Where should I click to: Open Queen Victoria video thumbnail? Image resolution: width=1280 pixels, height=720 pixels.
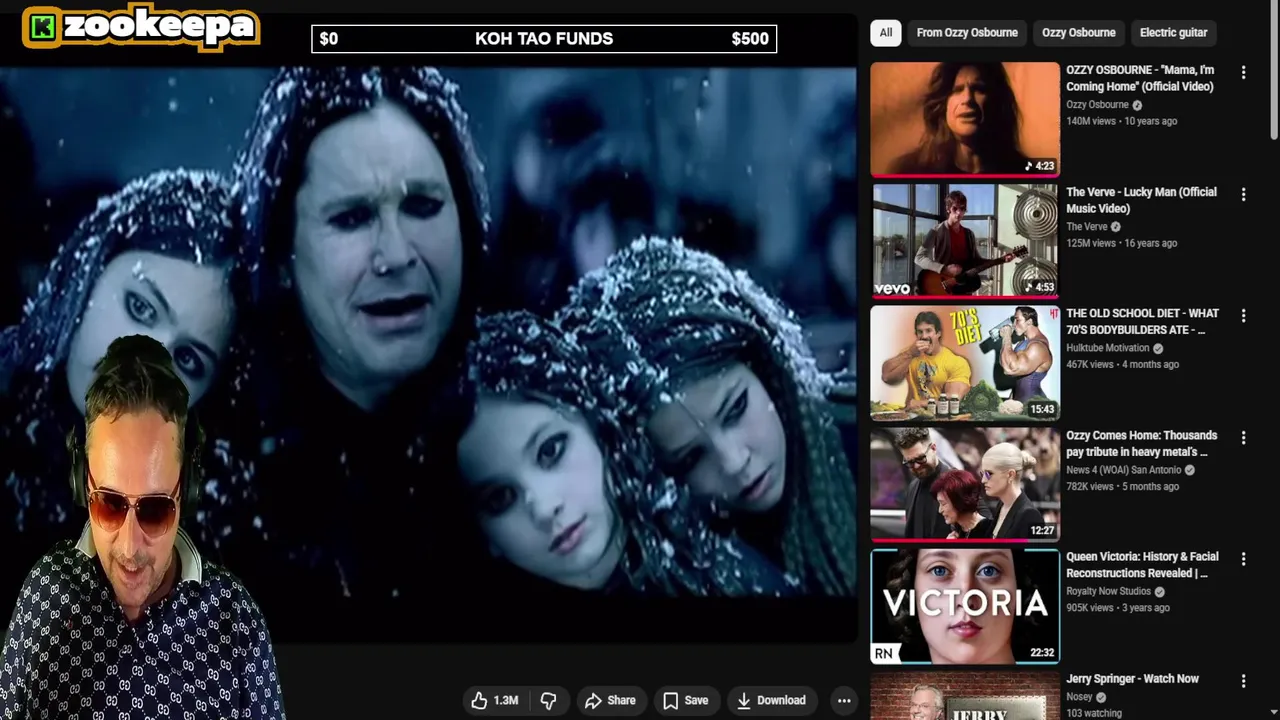point(965,606)
